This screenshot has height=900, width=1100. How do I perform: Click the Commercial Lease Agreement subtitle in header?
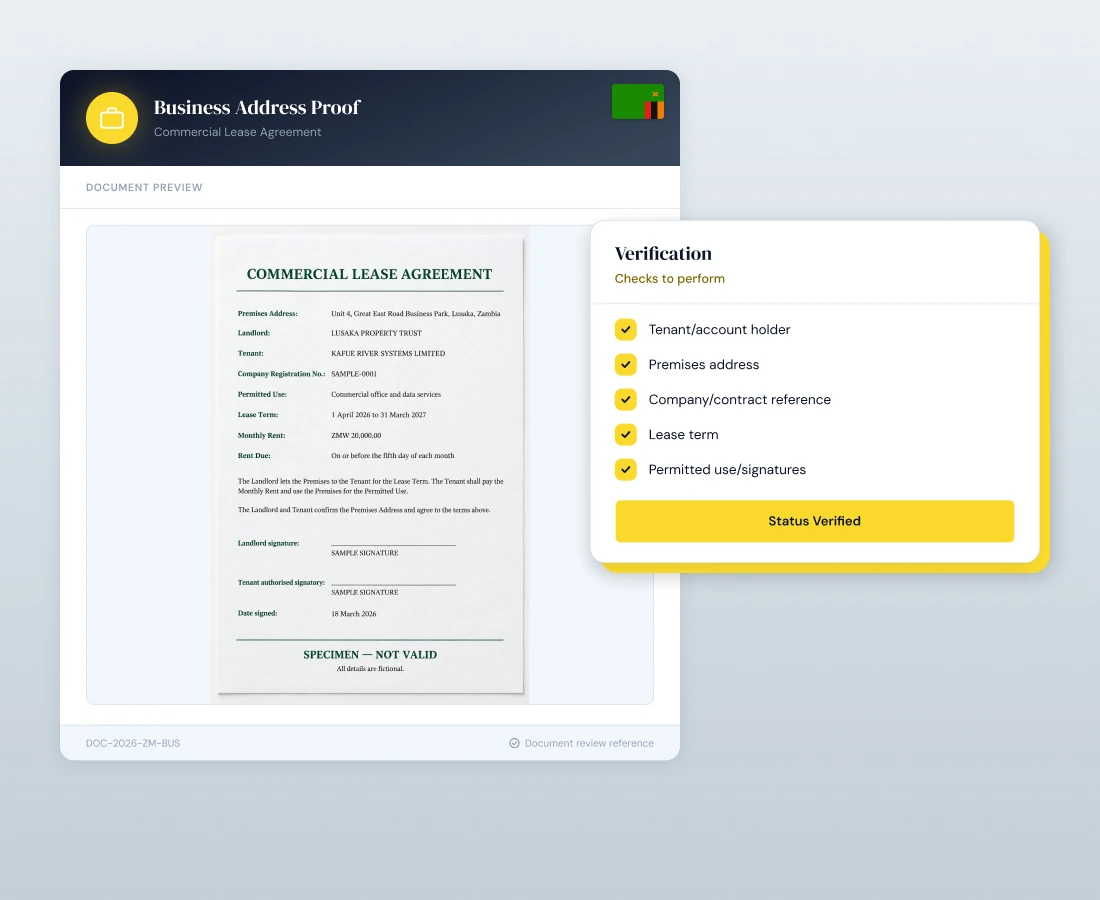click(x=237, y=132)
